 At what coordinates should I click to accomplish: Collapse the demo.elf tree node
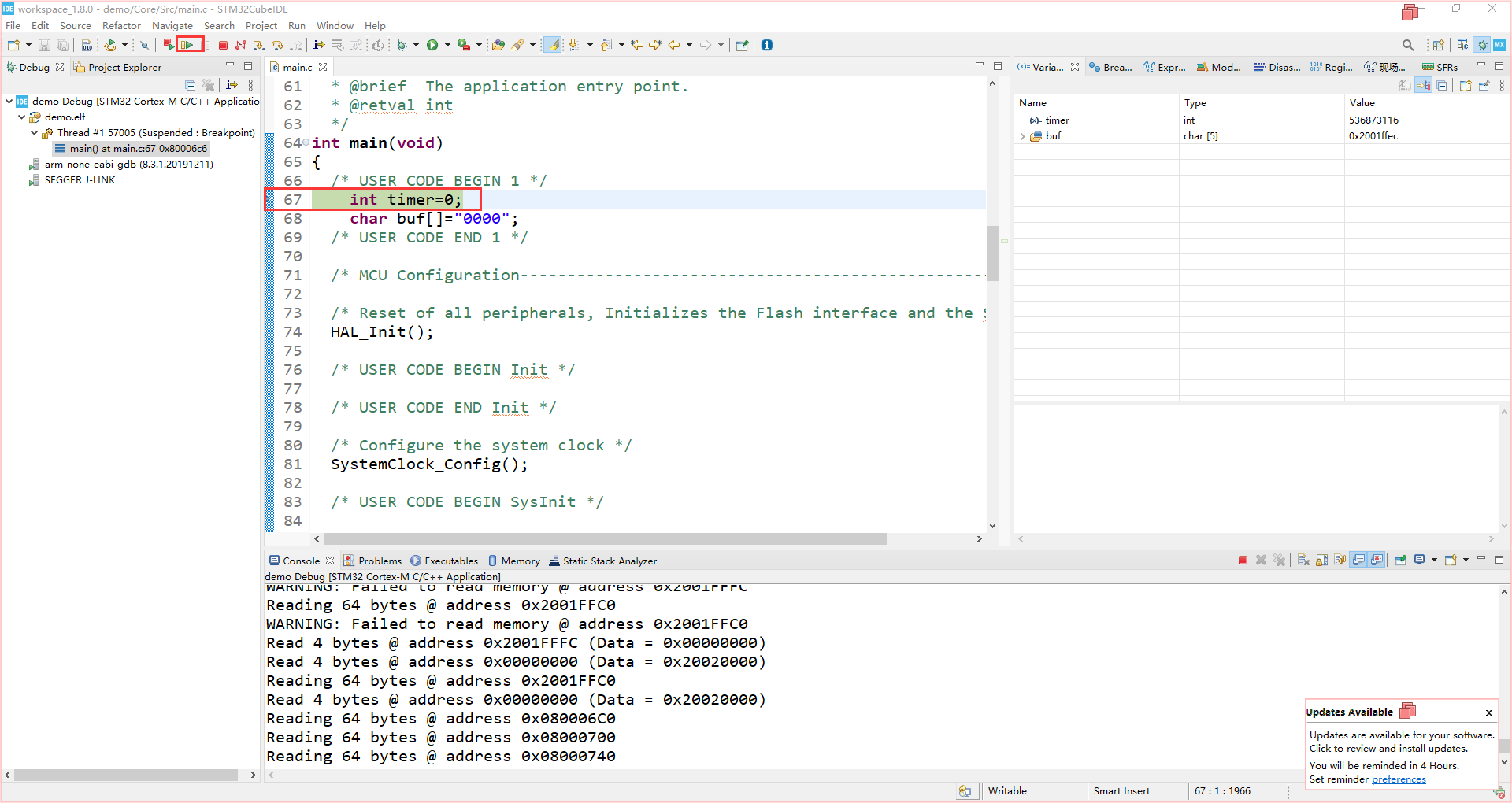21,117
